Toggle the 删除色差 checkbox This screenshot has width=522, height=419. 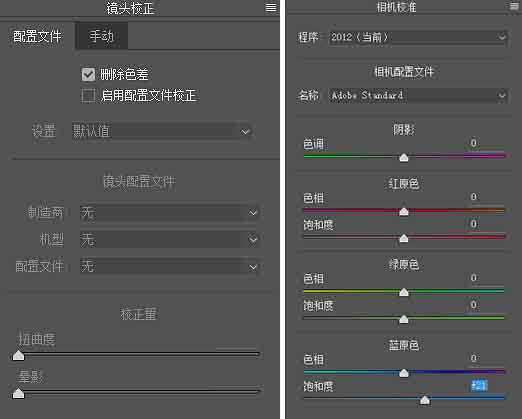(x=88, y=74)
